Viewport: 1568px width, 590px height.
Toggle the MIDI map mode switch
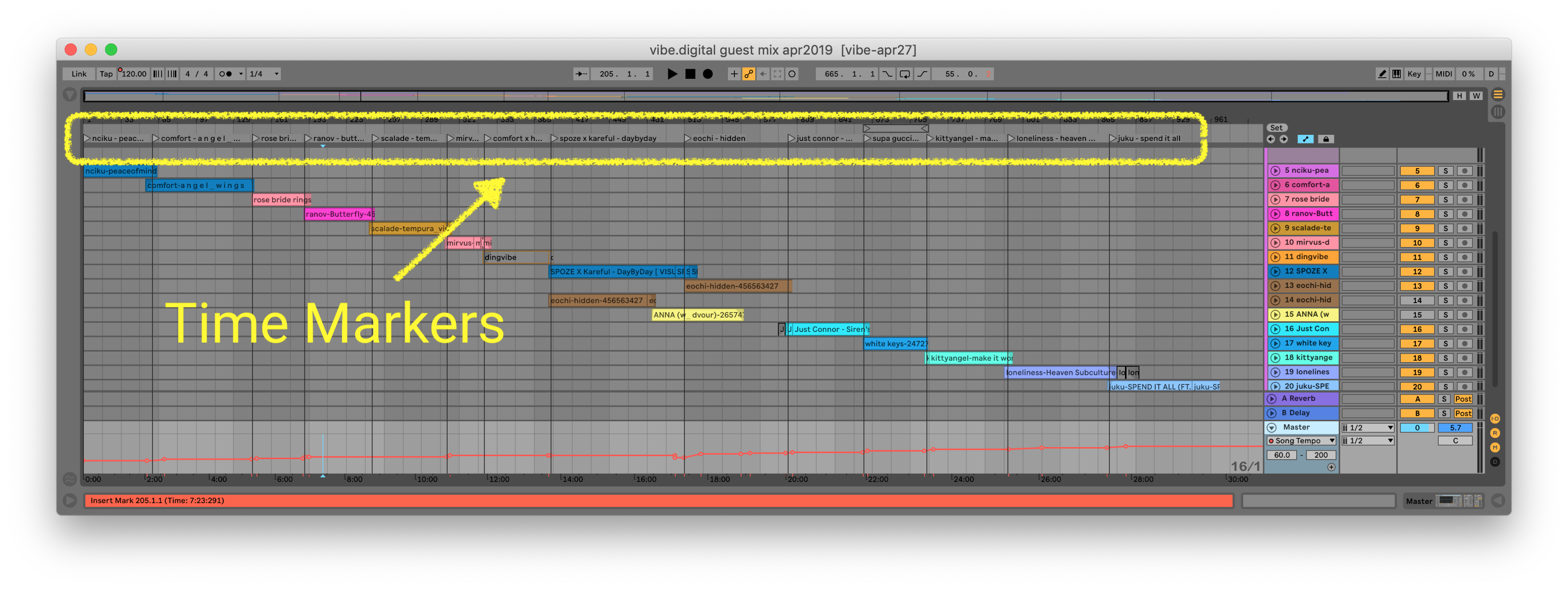tap(1443, 74)
